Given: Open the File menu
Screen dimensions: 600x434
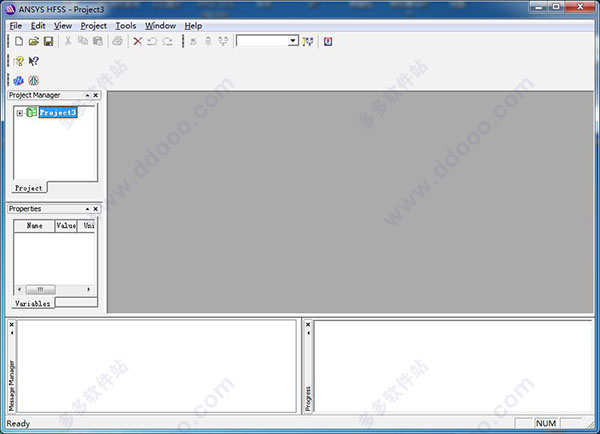Looking at the screenshot, I should tap(16, 26).
